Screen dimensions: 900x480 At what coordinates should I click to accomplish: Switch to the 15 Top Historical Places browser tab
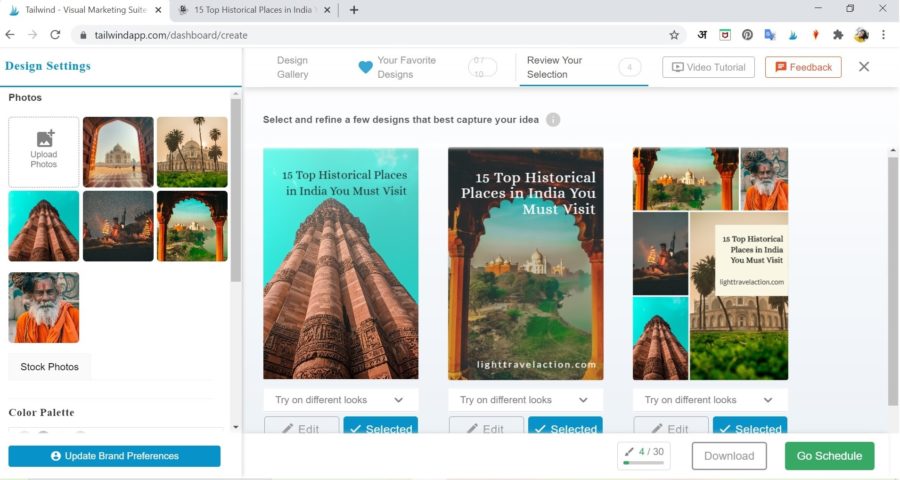coord(254,10)
